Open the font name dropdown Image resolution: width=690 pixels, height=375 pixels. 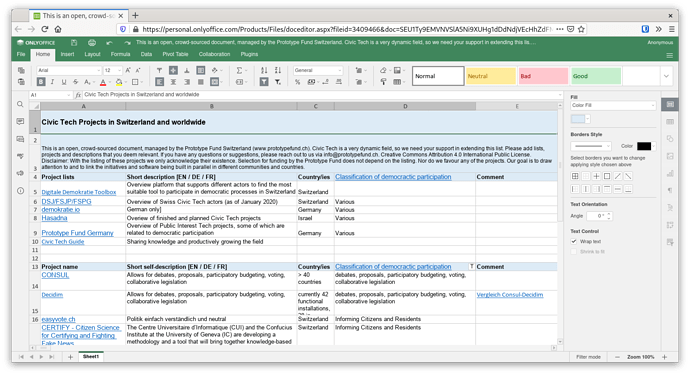[98, 70]
